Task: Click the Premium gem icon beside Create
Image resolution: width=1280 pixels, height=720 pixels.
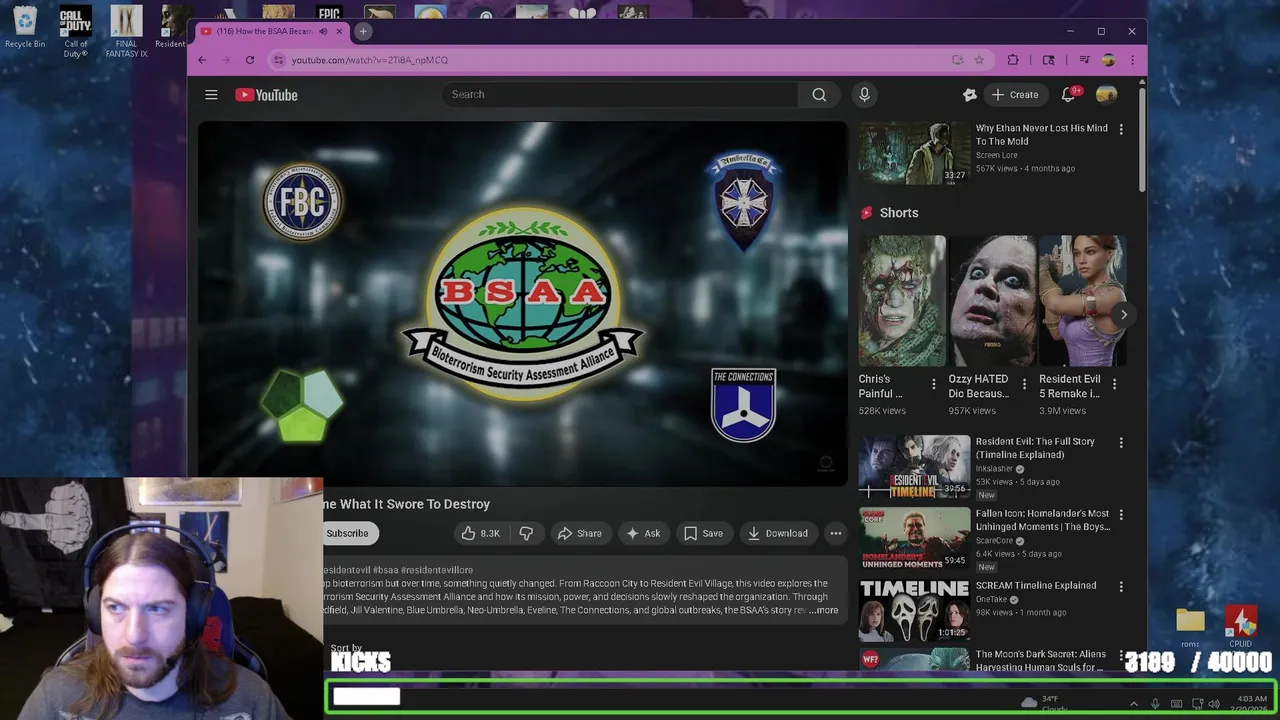Action: 969,94
